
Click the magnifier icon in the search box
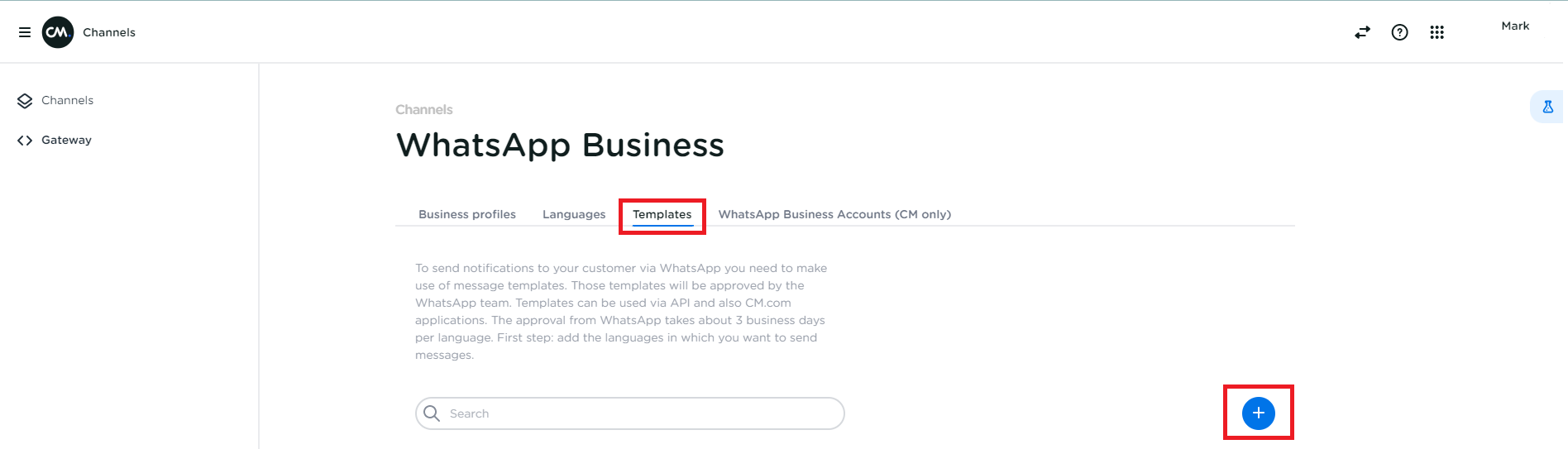click(x=432, y=413)
